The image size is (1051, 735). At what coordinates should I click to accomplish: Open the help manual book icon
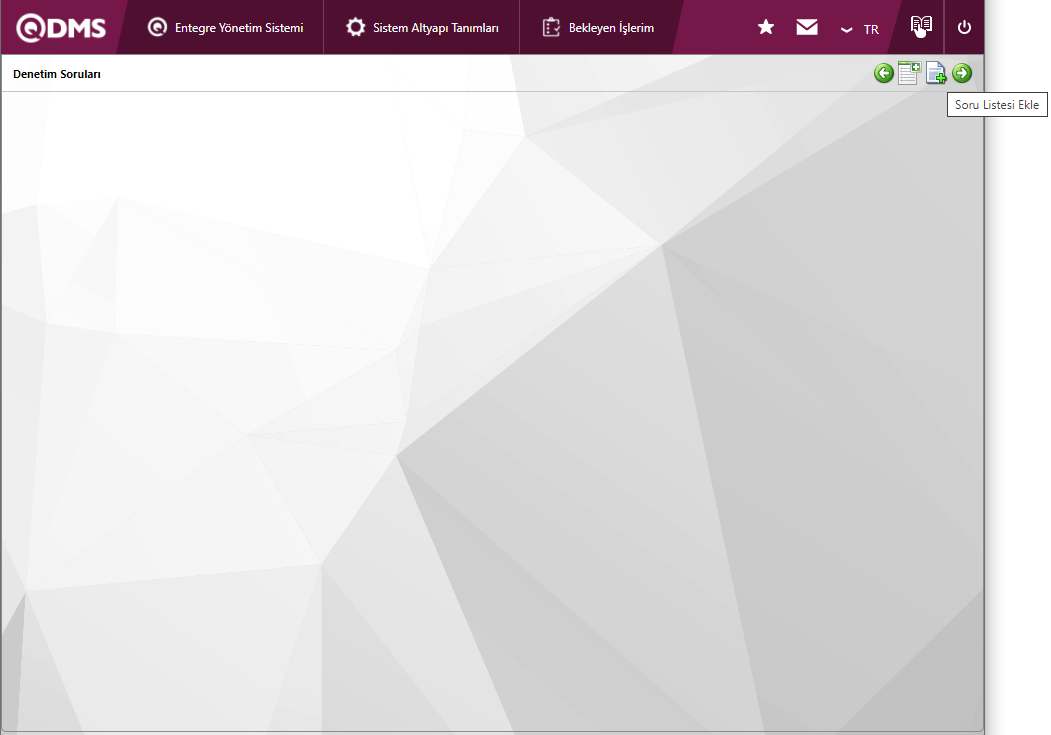[922, 26]
